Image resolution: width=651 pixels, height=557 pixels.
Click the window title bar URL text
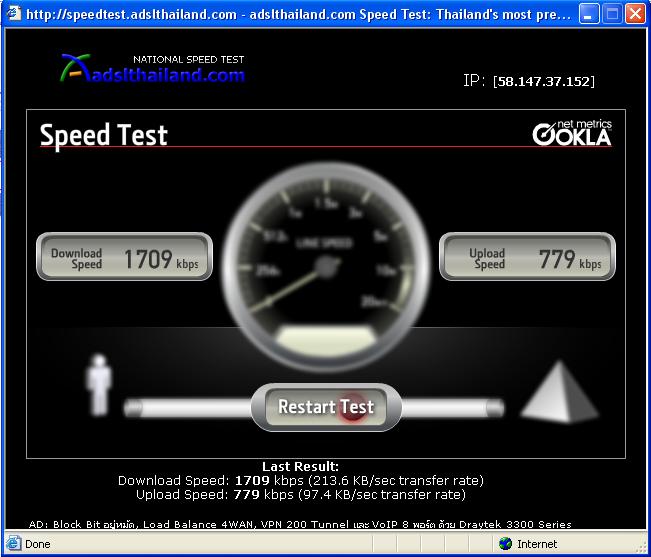298,15
